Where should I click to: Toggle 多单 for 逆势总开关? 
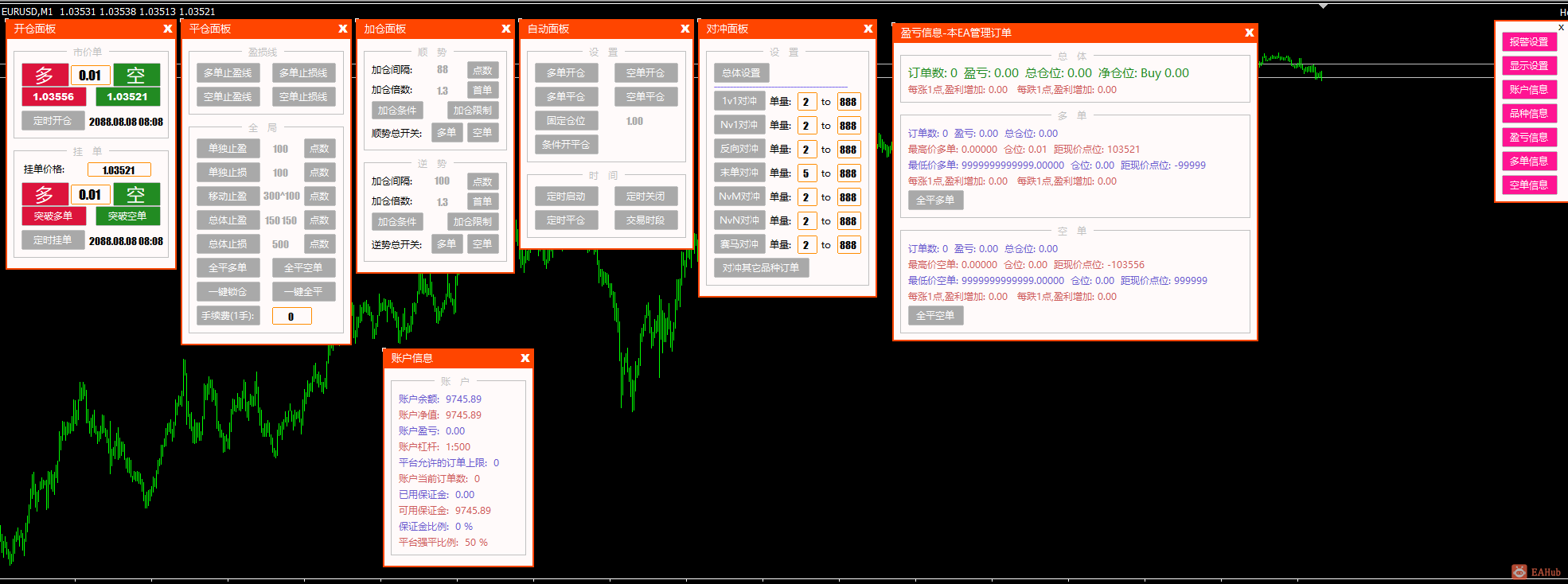447,243
